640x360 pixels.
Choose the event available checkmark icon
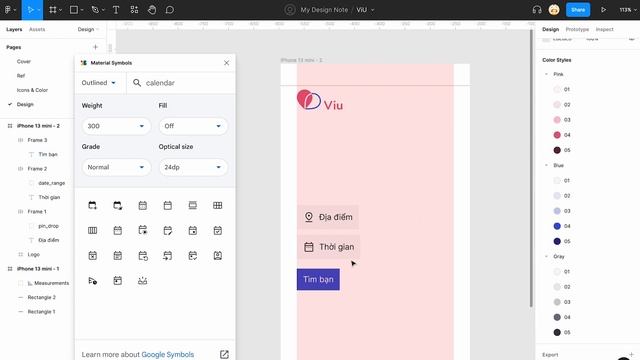click(x=218, y=231)
